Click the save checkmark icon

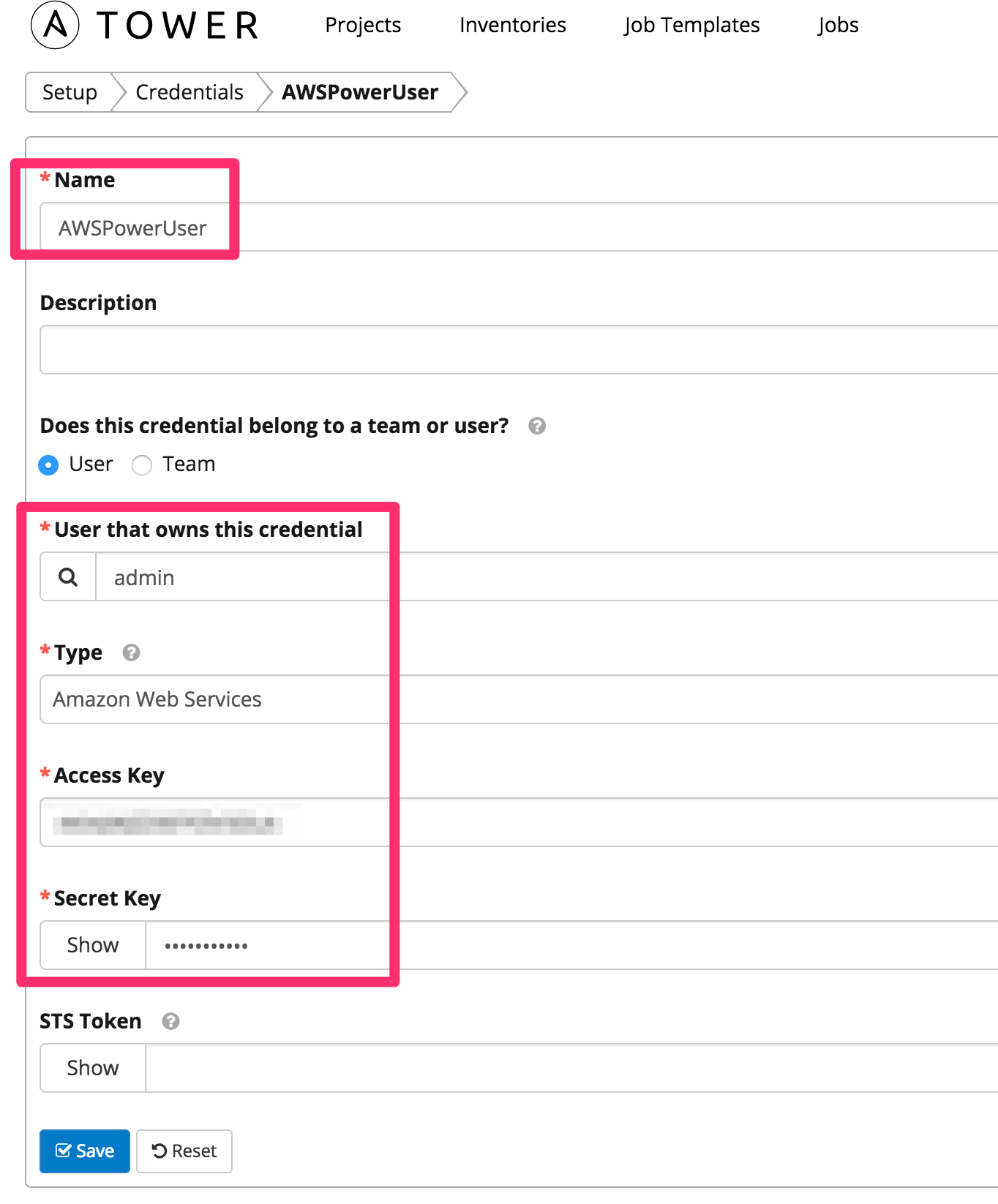tap(63, 1151)
